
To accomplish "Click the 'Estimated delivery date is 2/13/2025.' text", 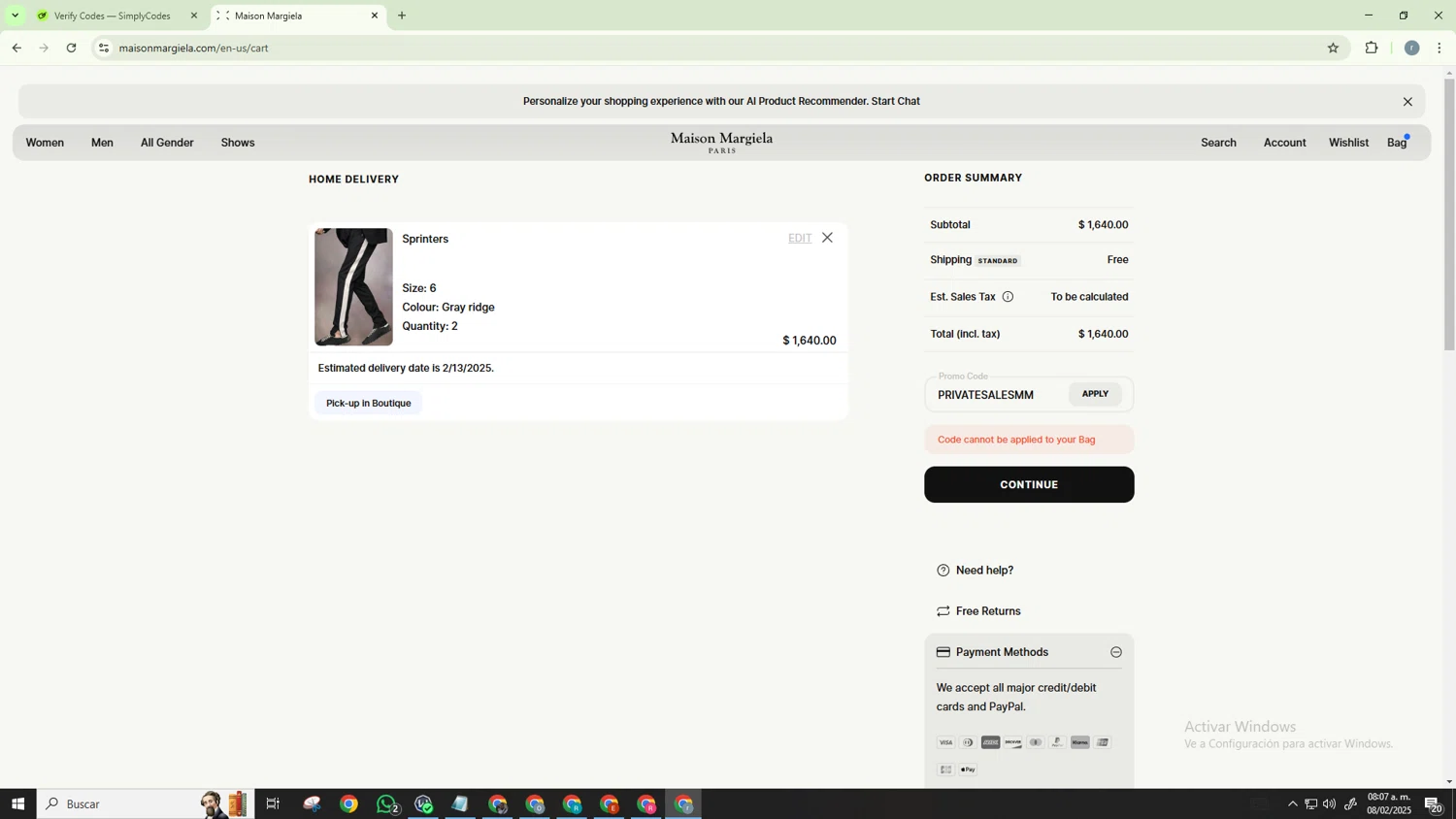I will [406, 368].
